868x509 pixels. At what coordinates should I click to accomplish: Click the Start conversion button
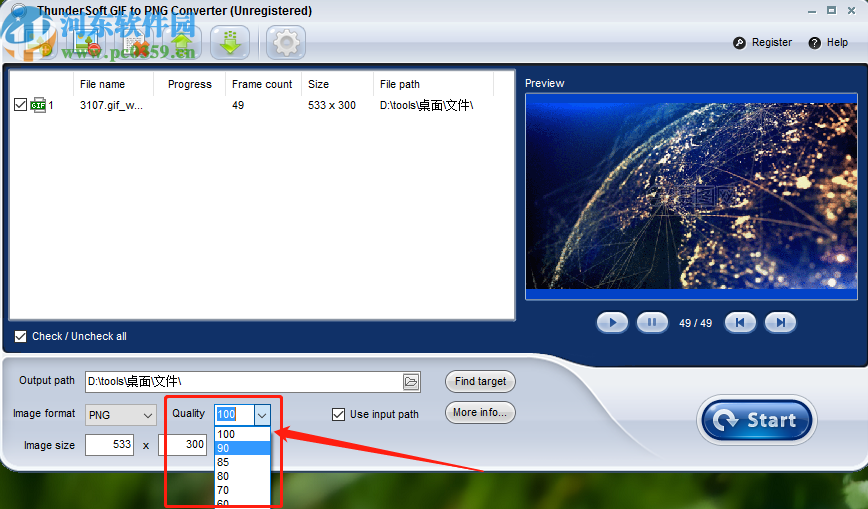pos(757,420)
